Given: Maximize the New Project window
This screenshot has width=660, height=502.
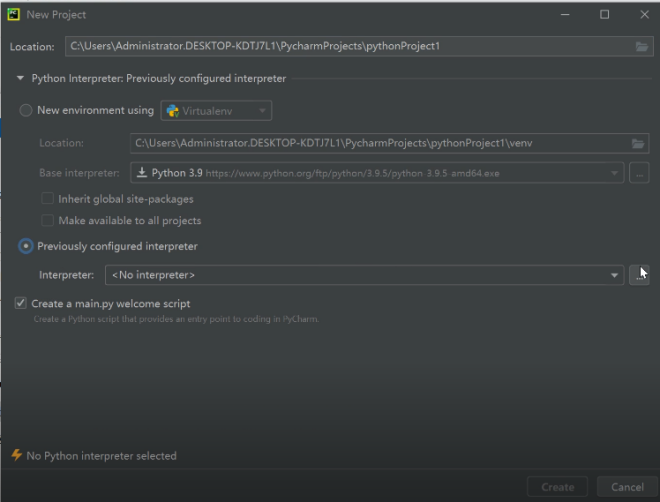Looking at the screenshot, I should pos(604,15).
